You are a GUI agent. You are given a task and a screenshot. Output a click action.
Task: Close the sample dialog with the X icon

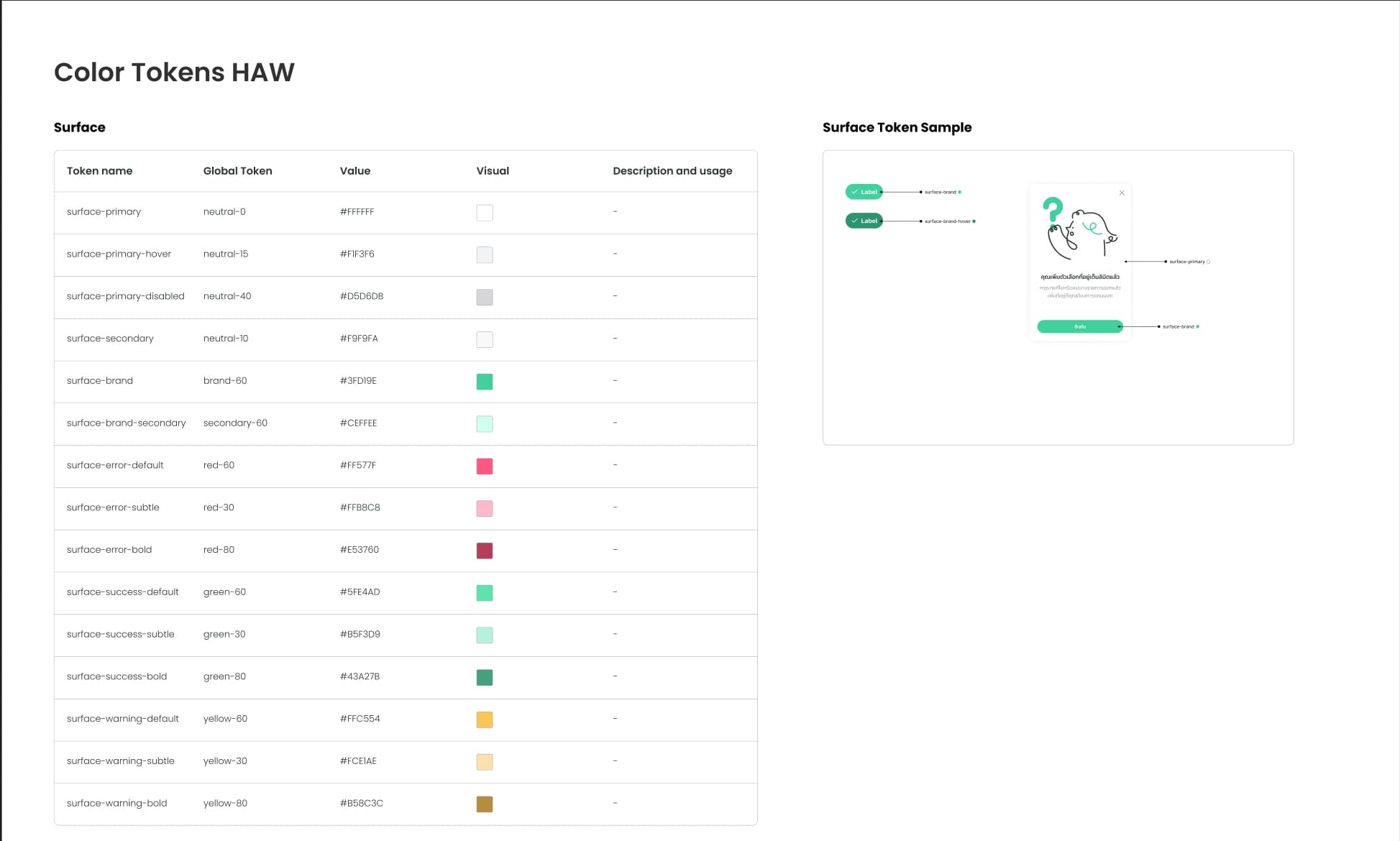tap(1122, 193)
